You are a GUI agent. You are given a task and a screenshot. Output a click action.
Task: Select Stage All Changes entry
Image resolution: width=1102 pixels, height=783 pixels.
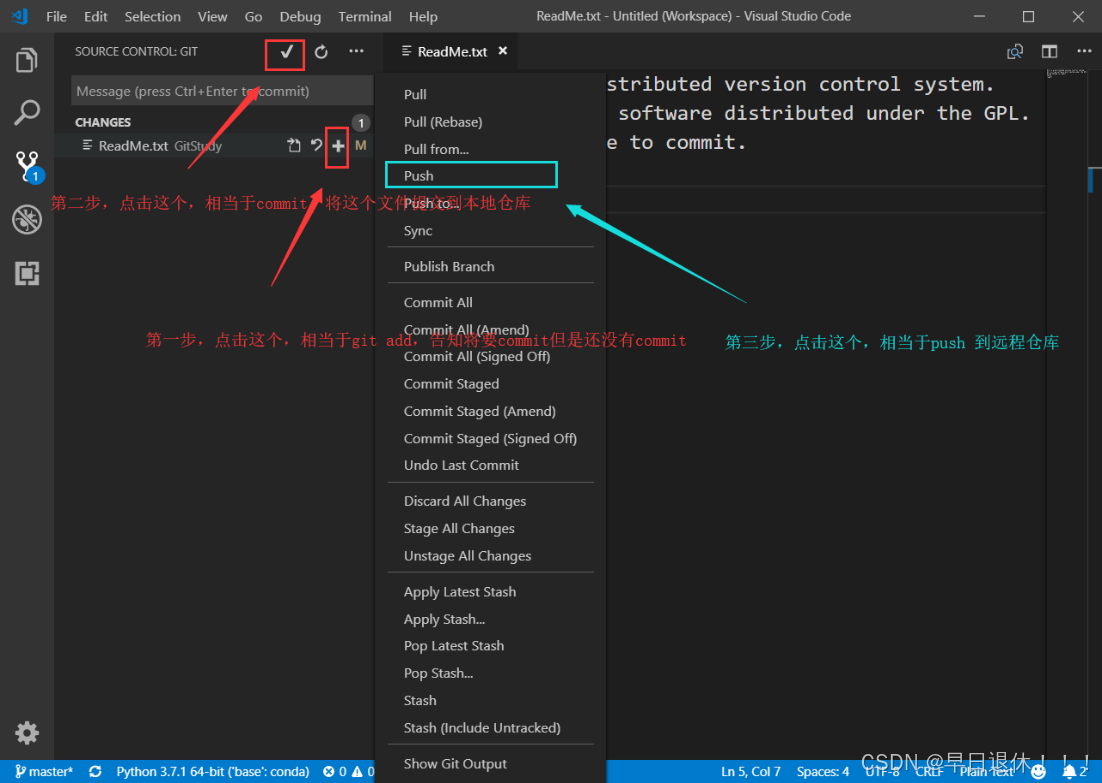(491, 529)
